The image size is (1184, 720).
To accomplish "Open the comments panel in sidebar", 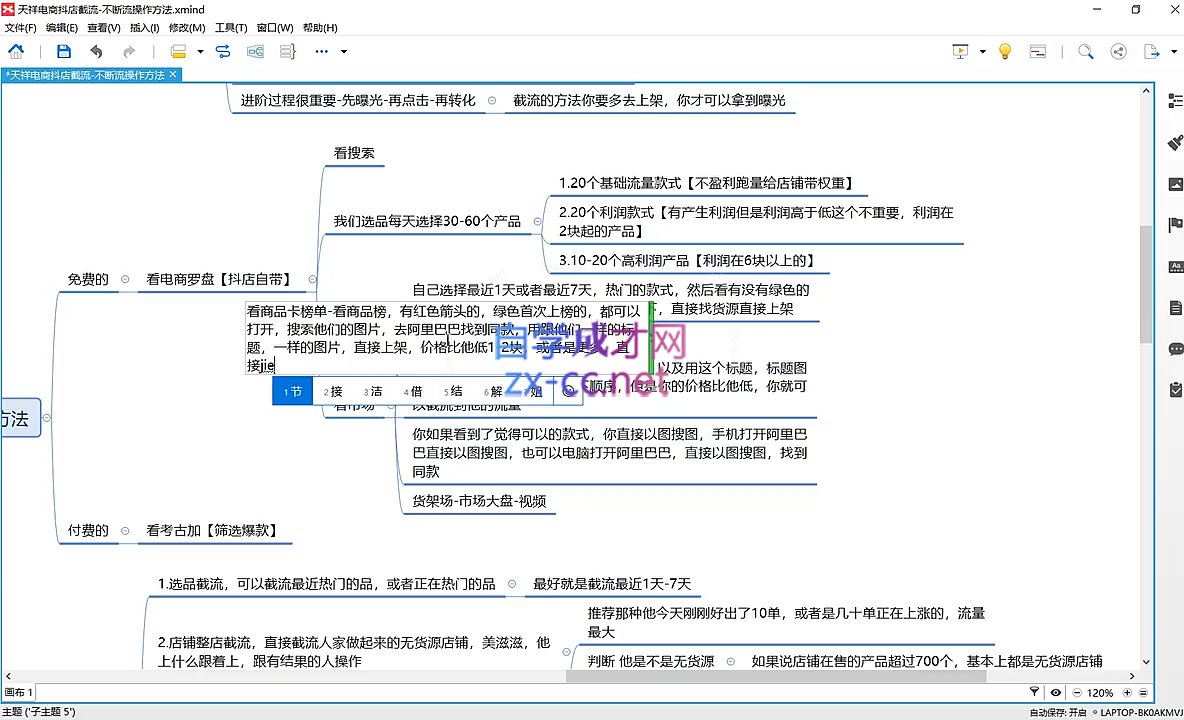I will 1175,349.
